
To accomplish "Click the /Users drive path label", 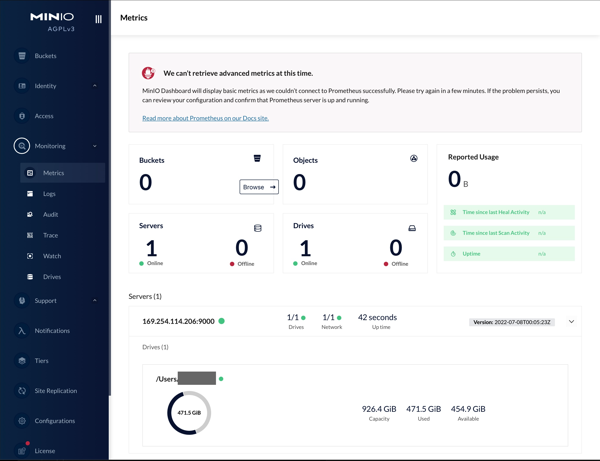I will [x=167, y=379].
